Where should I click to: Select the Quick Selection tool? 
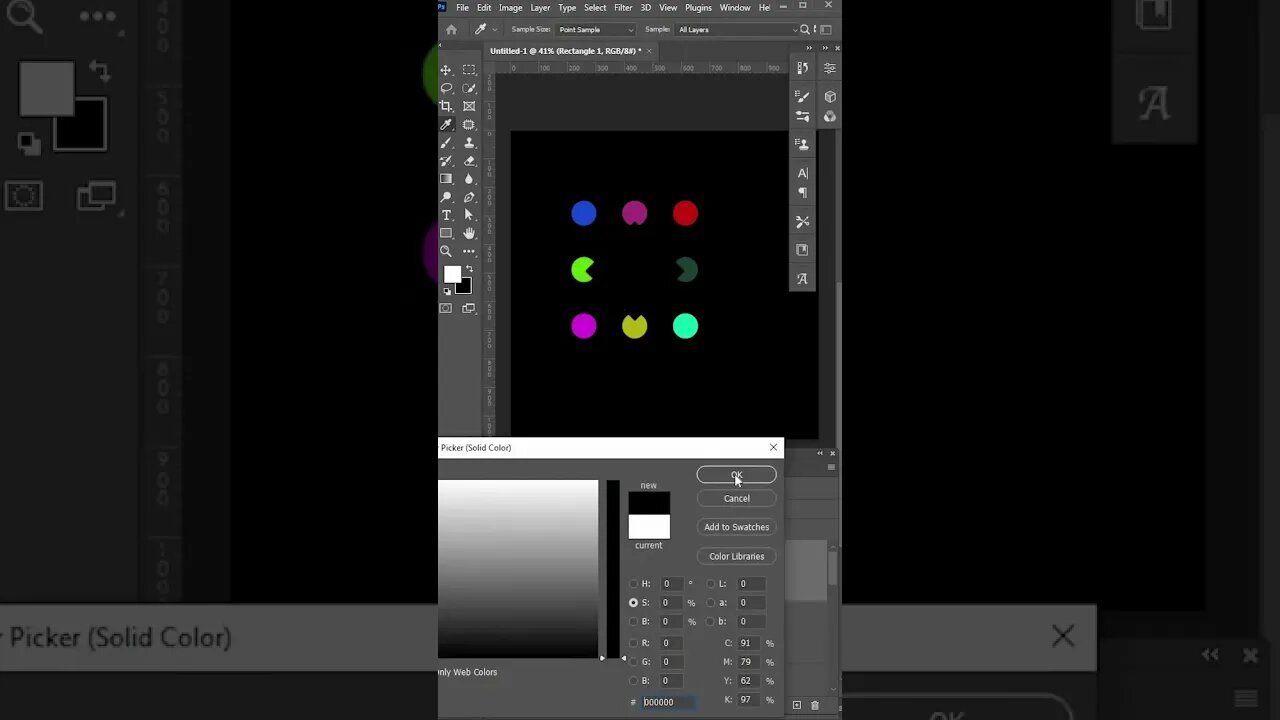click(x=469, y=88)
